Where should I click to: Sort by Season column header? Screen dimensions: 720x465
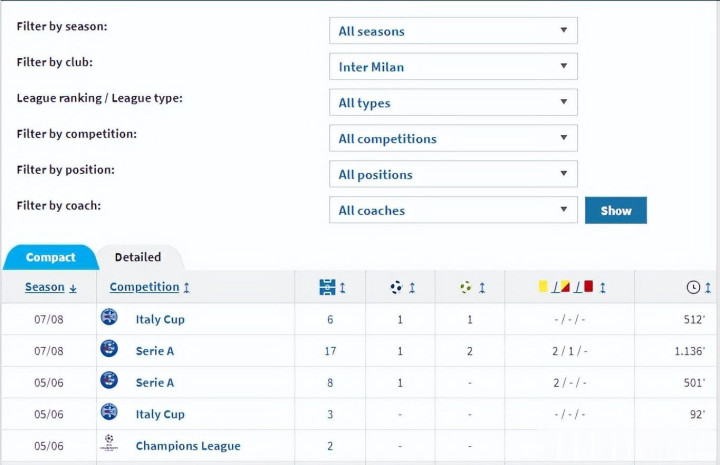45,287
